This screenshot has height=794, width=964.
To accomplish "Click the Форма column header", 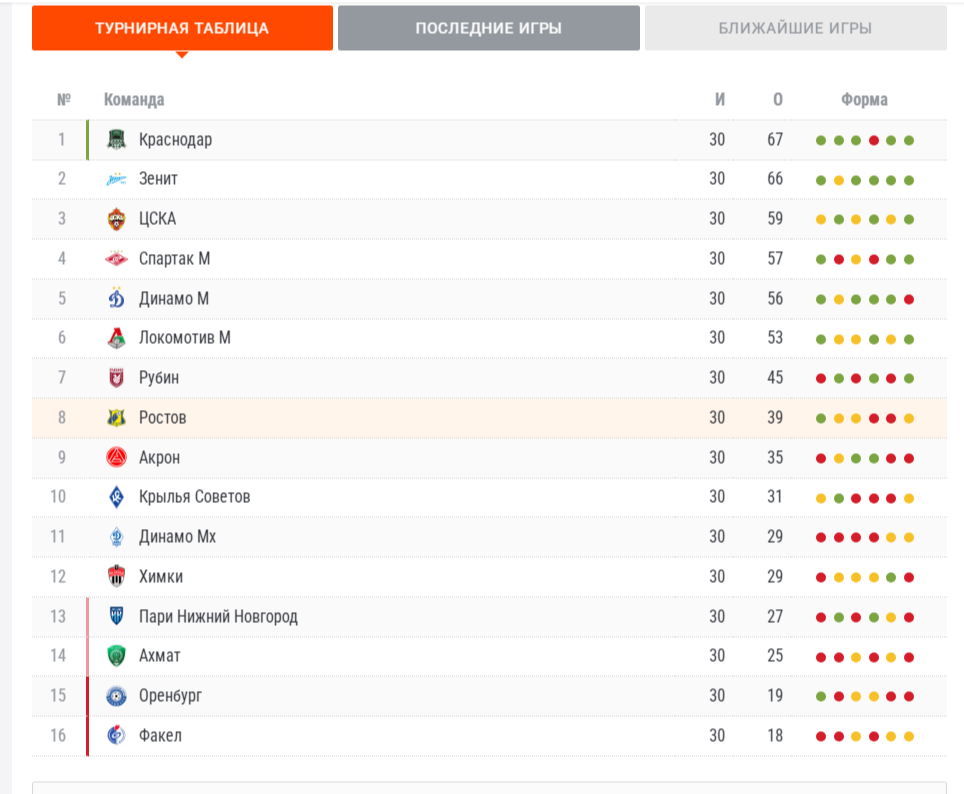I will point(864,100).
